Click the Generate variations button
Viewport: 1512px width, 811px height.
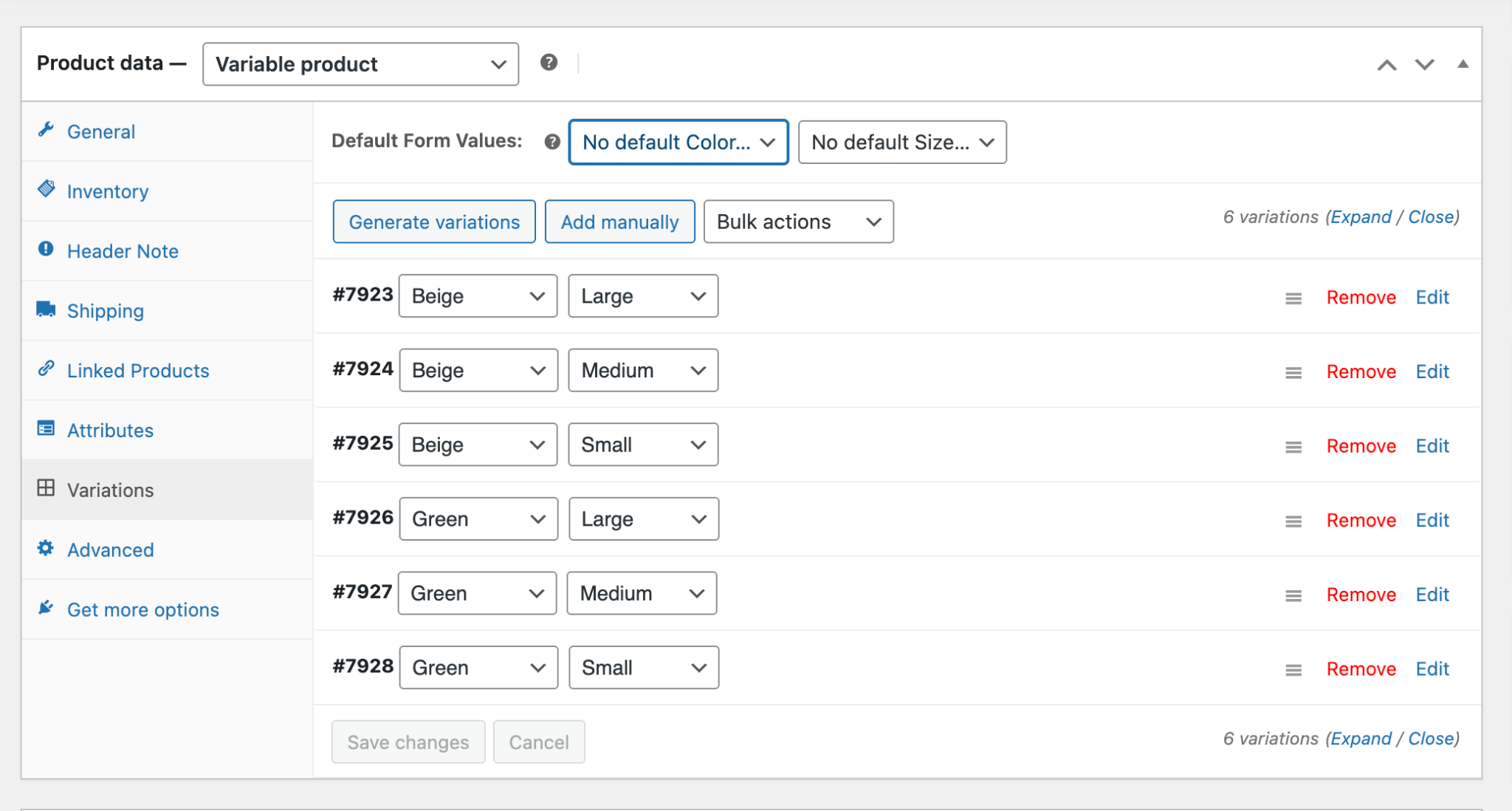point(434,222)
